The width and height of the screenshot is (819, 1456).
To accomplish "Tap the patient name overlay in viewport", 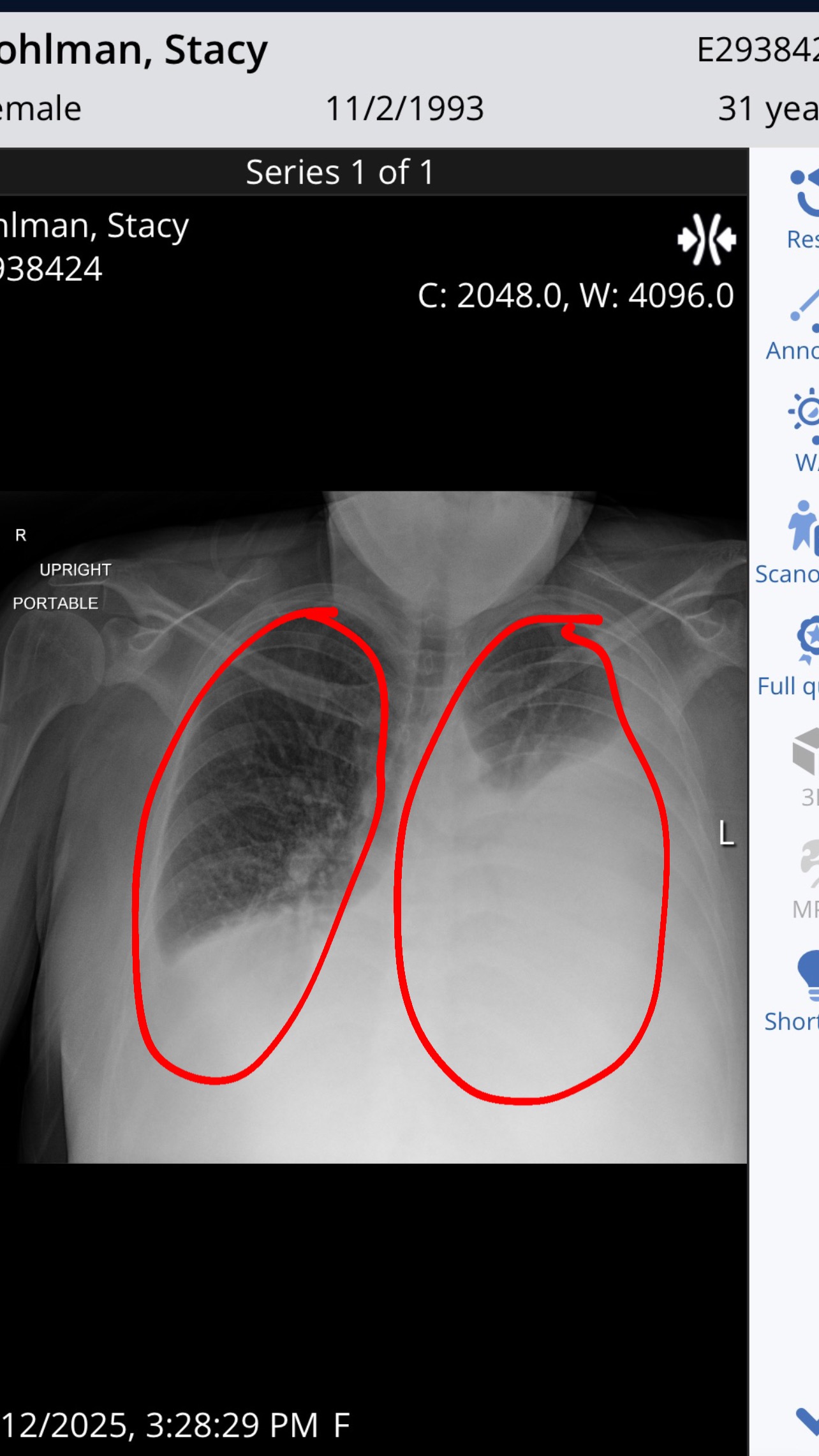I will (94, 226).
